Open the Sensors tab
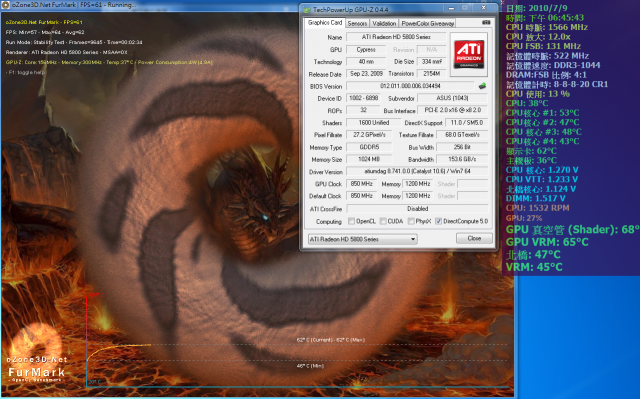The image size is (640, 399). 357,24
